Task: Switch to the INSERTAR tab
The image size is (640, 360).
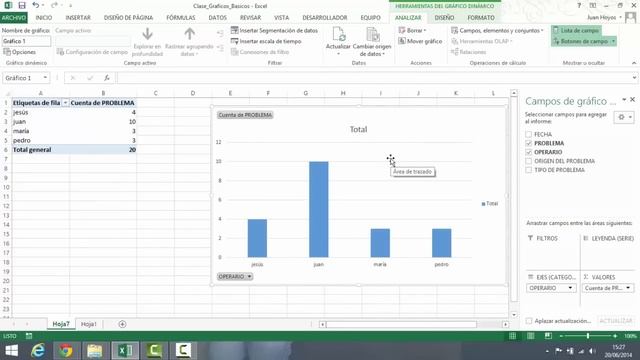Action: coord(78,18)
